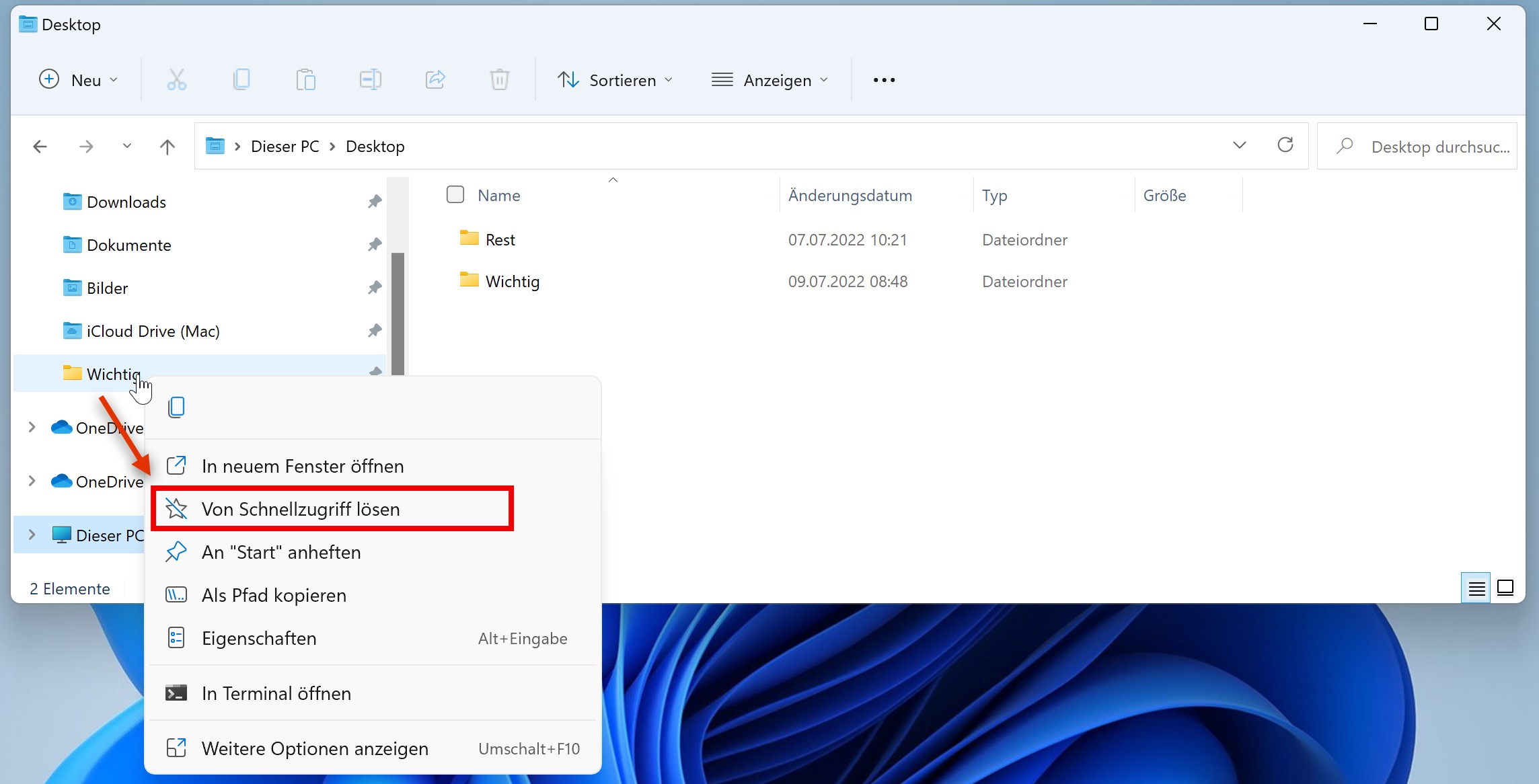Click the Paste clipboard toolbar icon
Image resolution: width=1539 pixels, height=784 pixels.
click(x=305, y=80)
